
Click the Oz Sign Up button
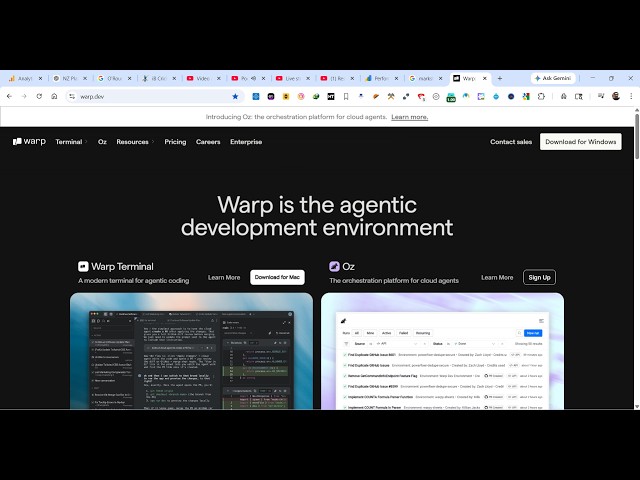point(539,278)
